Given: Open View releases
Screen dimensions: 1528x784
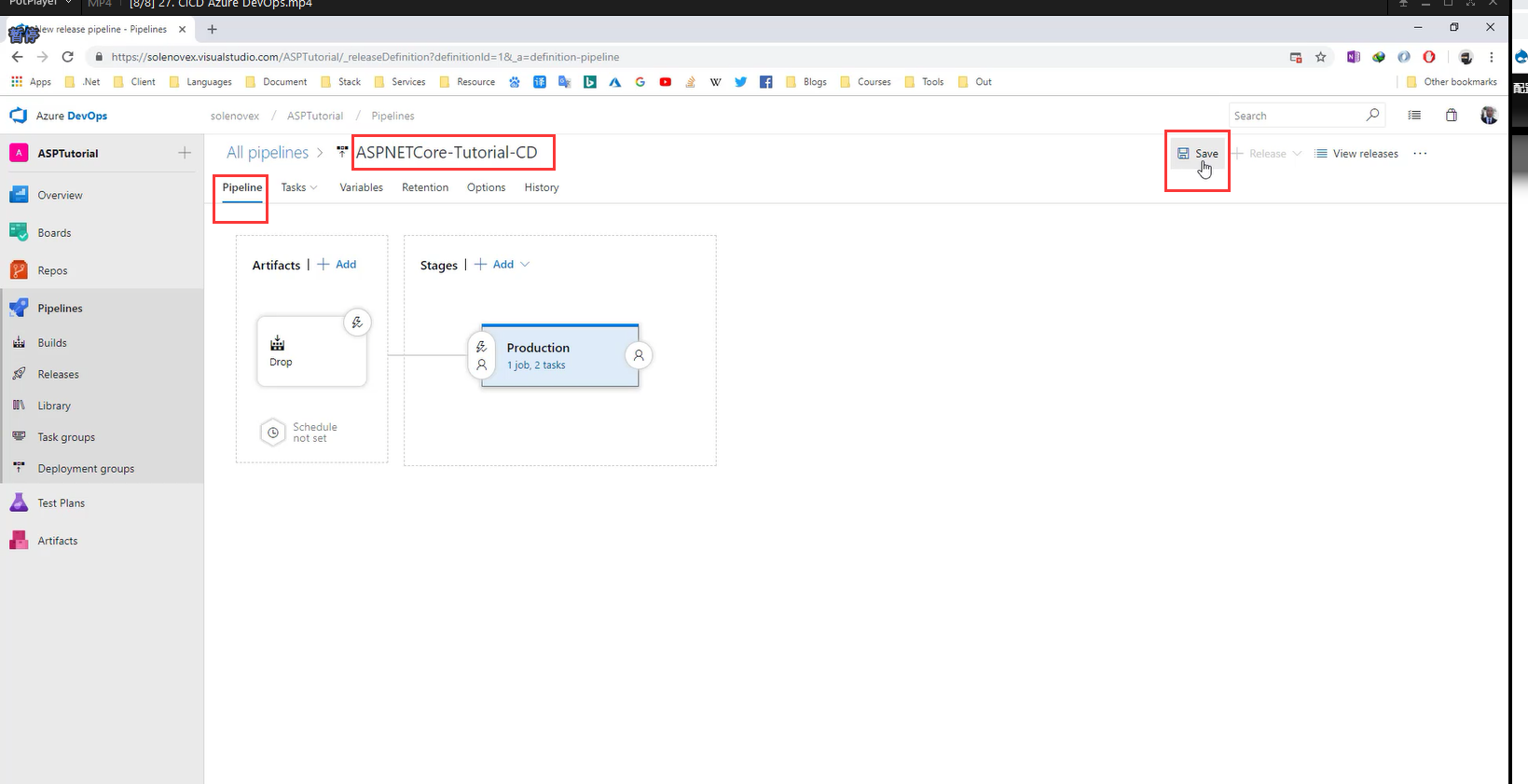Looking at the screenshot, I should tap(1356, 154).
